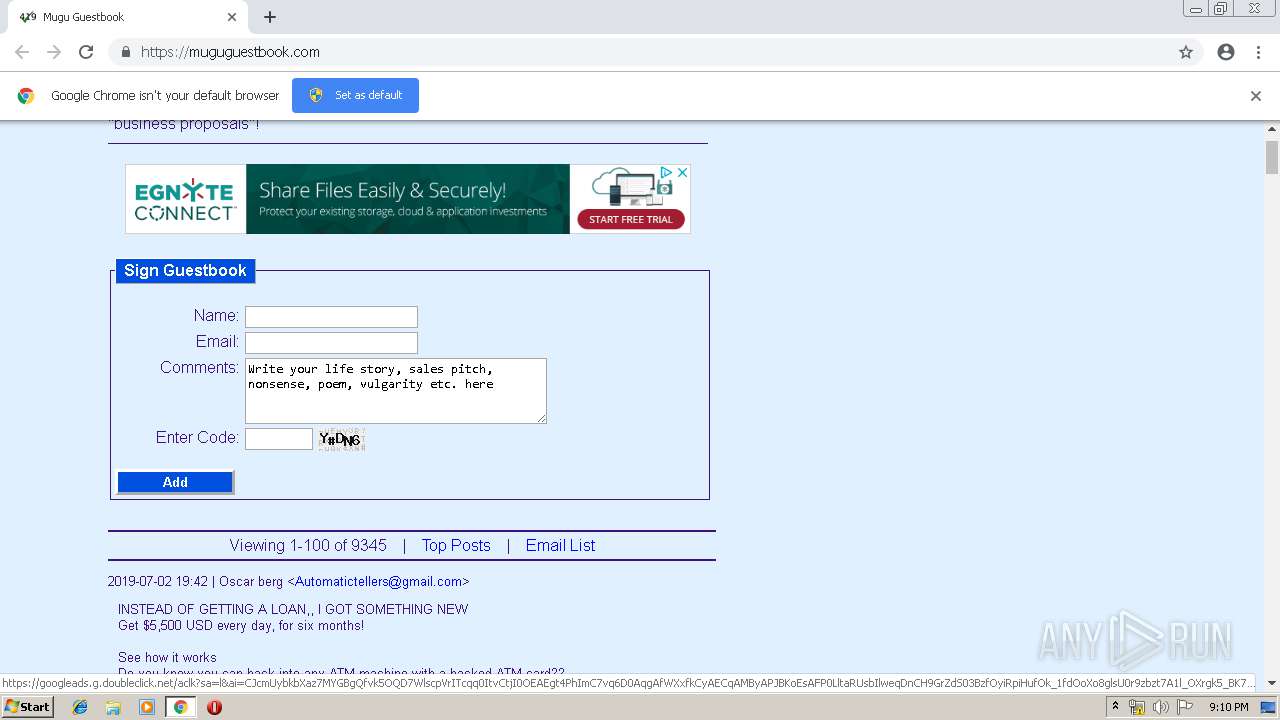
Task: Click the 'Get $5,500 USD every day' line
Action: 241,626
